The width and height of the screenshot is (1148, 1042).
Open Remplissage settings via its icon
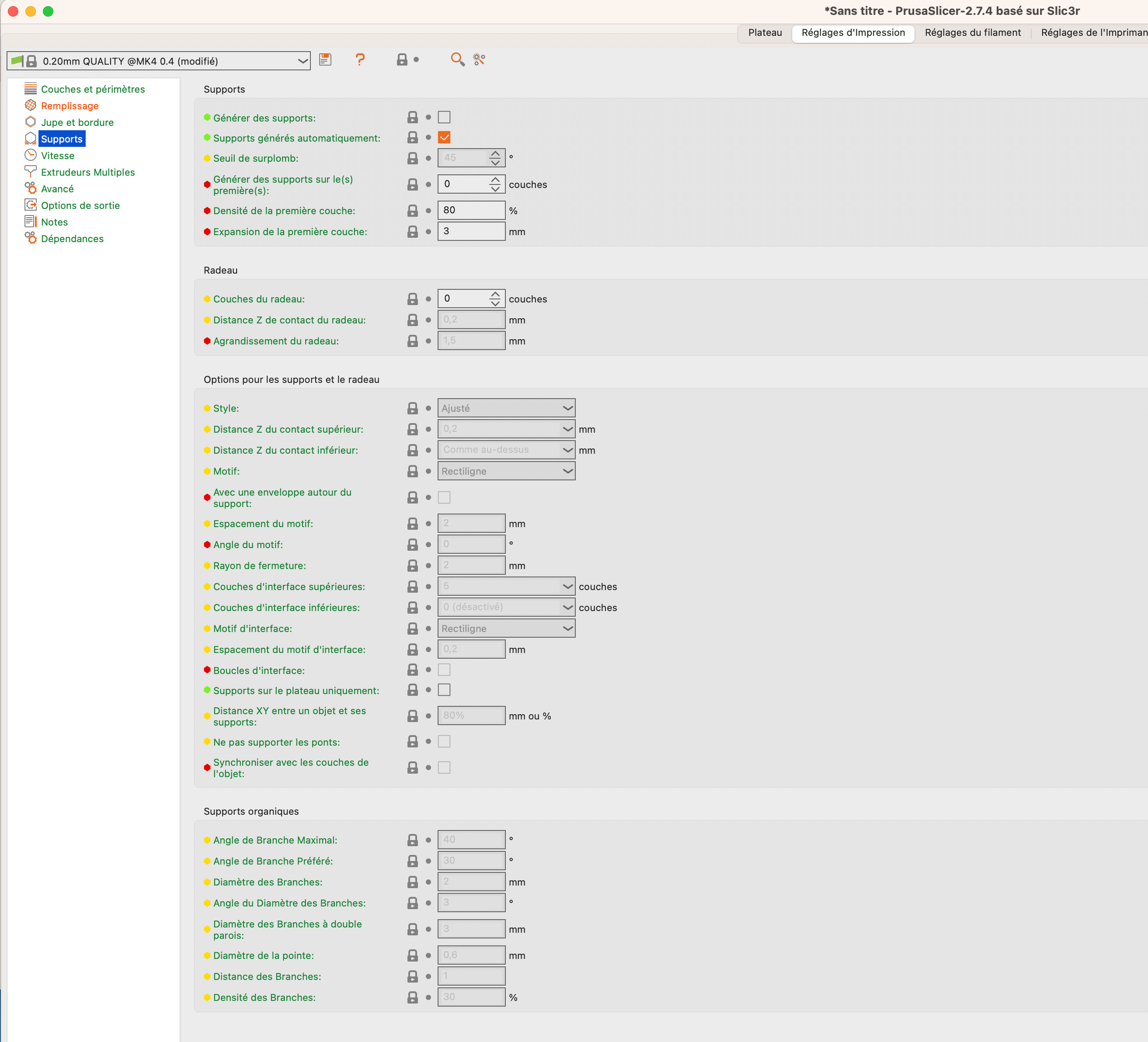[31, 105]
